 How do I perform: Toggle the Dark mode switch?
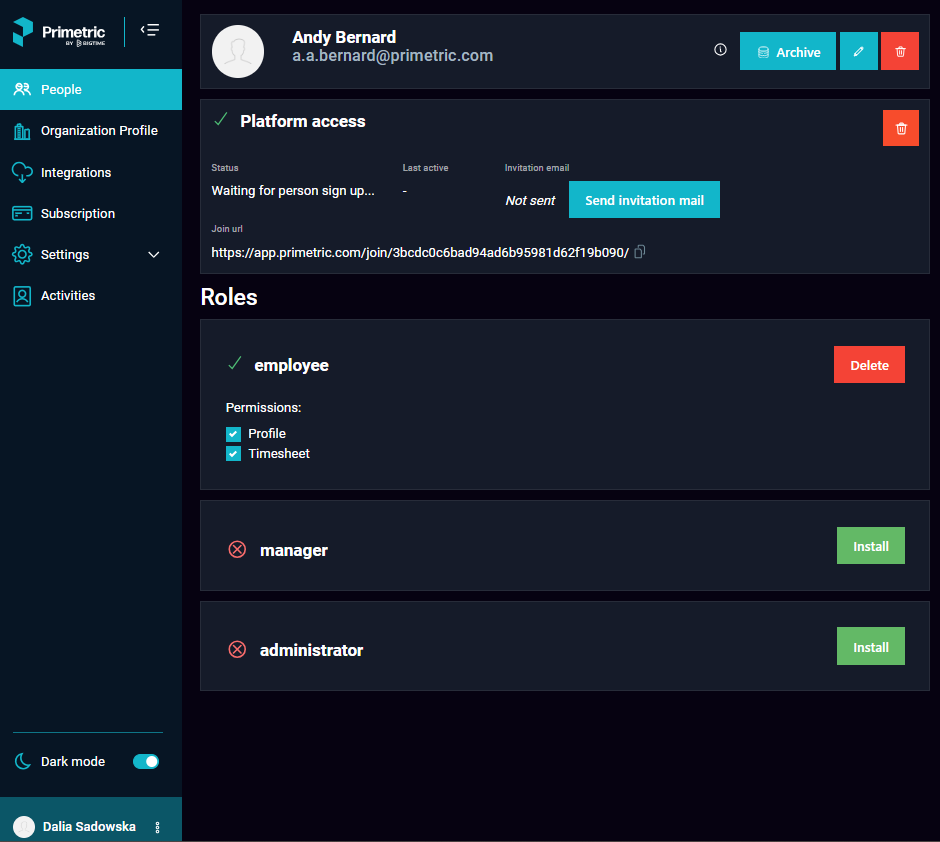tap(146, 761)
